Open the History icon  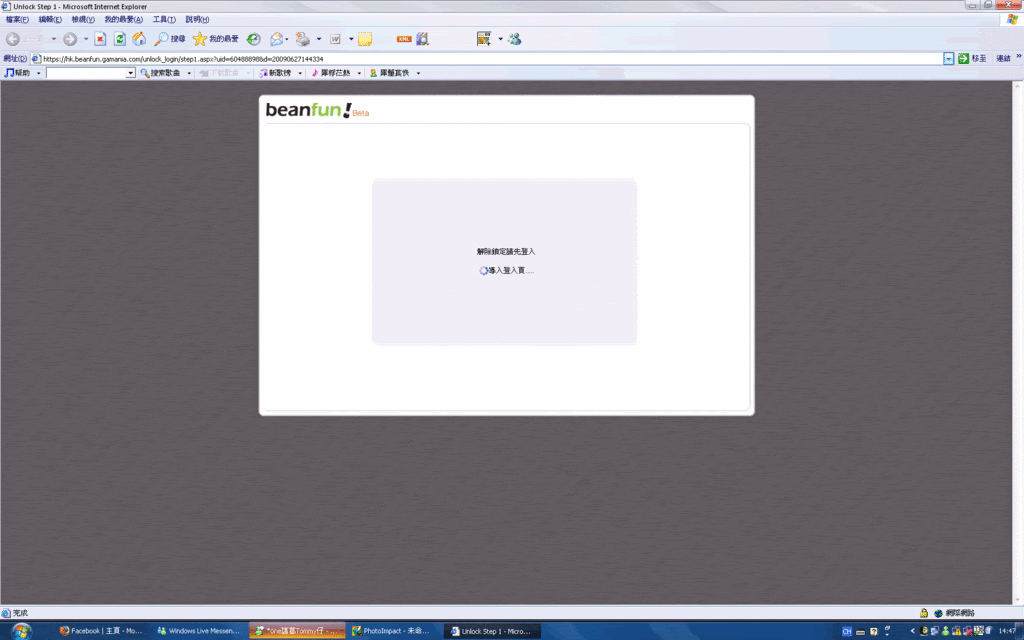(253, 39)
